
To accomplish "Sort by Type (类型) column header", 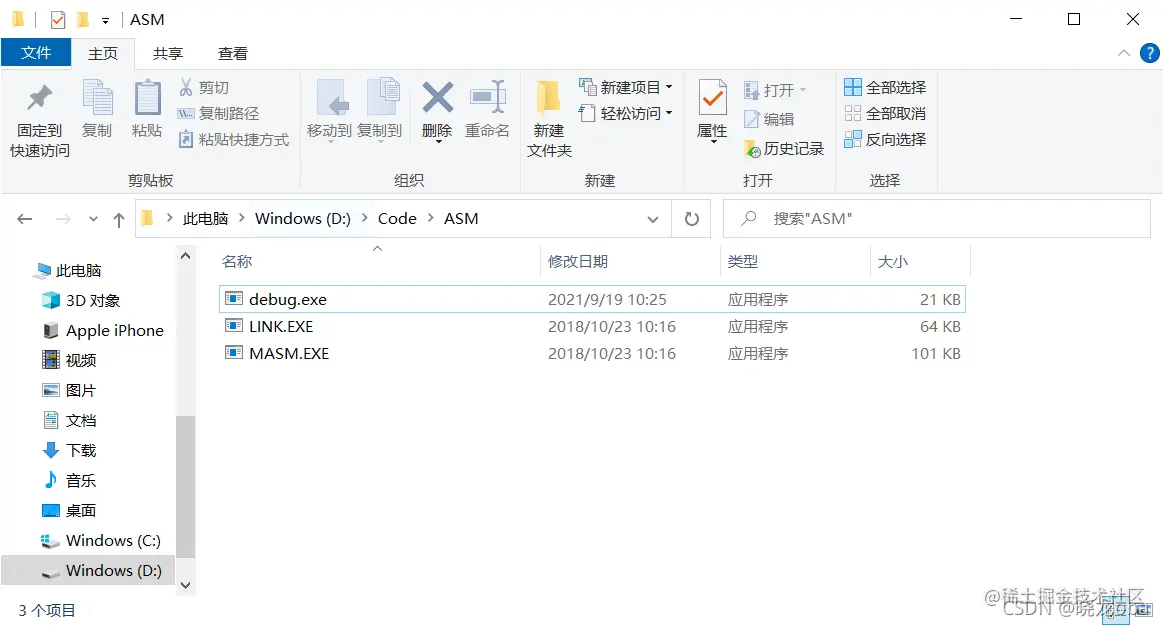I will 742,261.
